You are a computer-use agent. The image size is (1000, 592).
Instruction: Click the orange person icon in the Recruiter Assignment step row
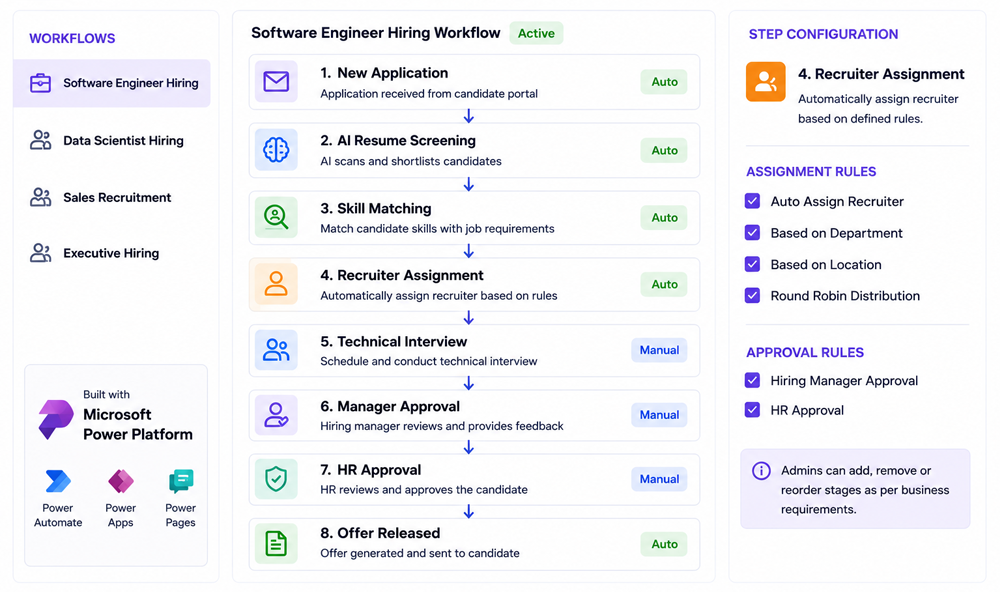point(276,283)
